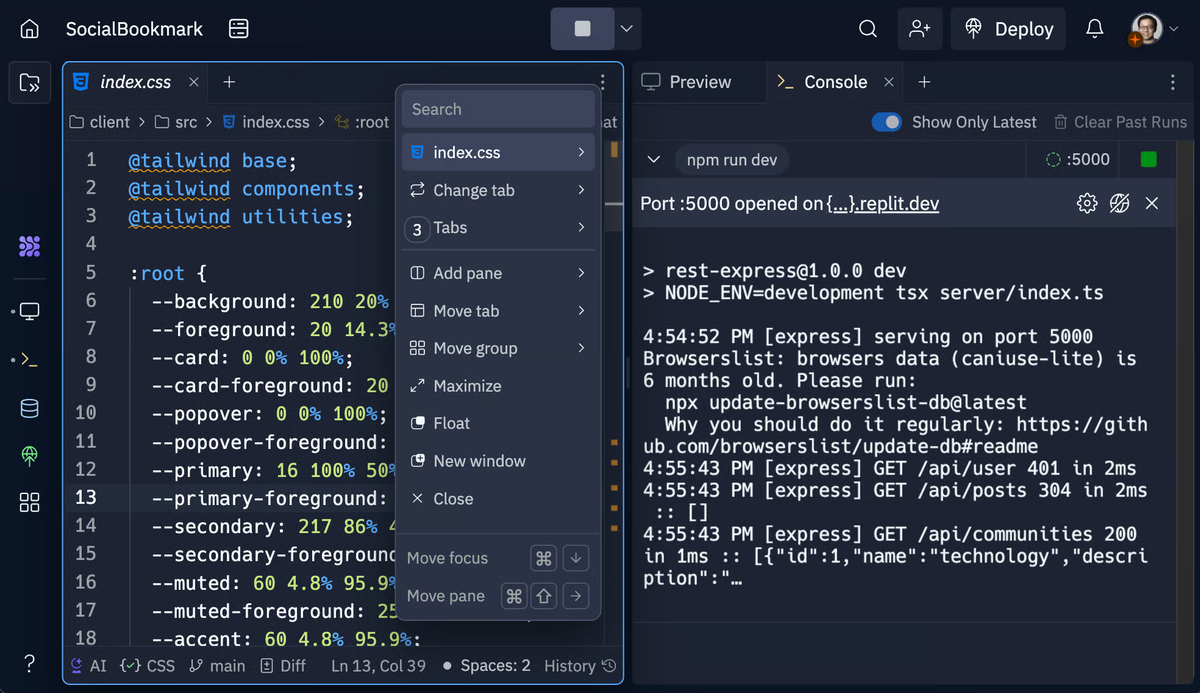Open port settings gear icon
The height and width of the screenshot is (693, 1200).
click(1087, 204)
